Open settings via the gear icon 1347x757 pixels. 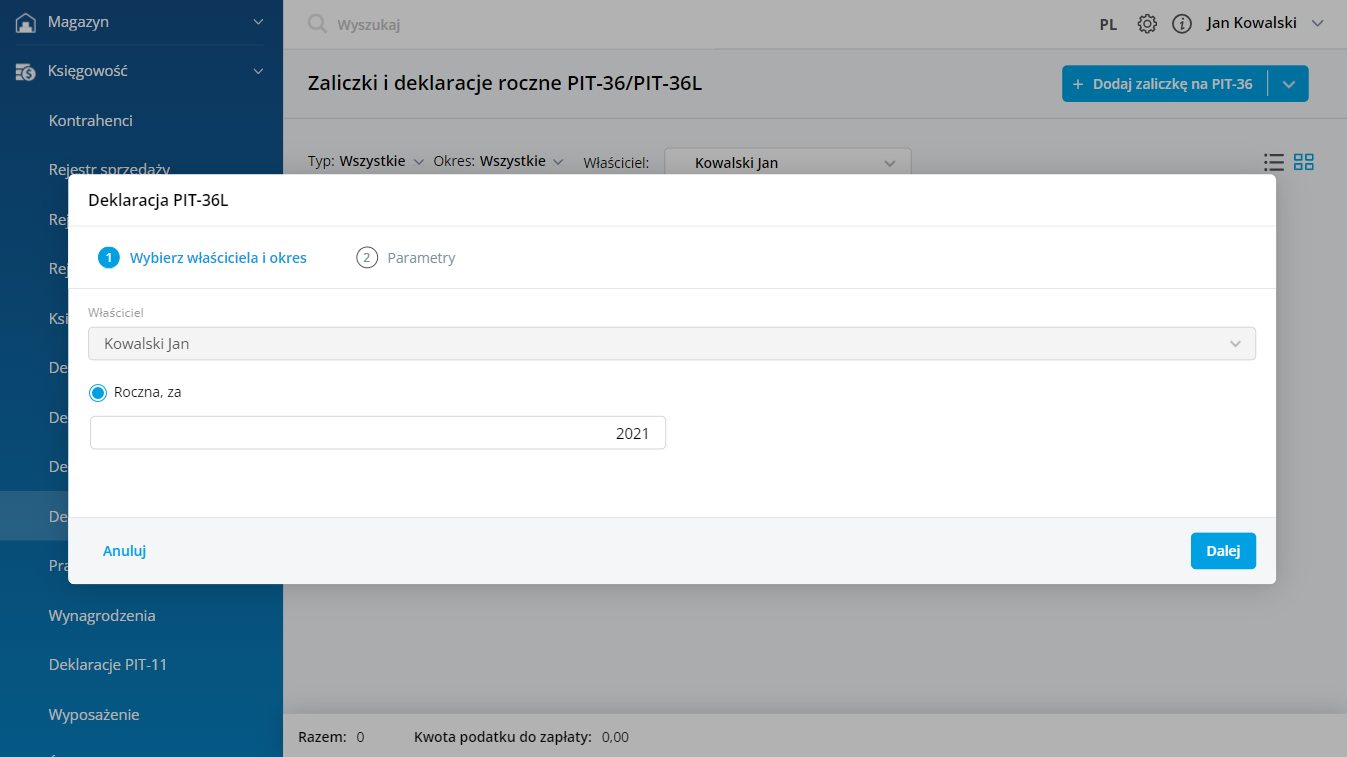point(1147,24)
